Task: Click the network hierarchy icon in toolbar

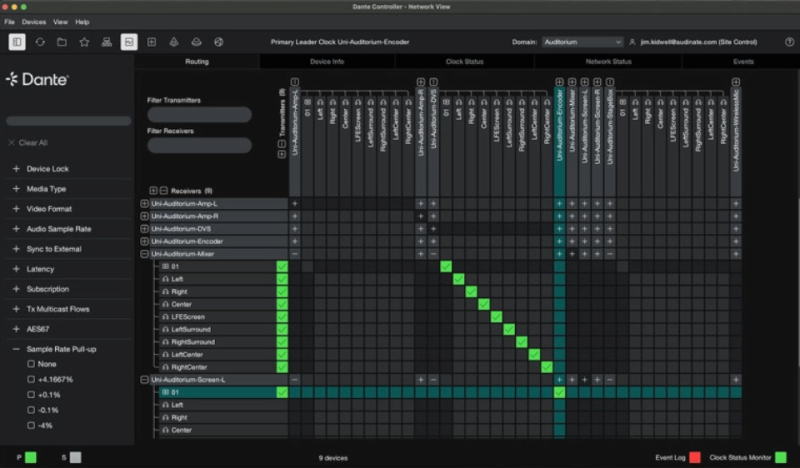Action: pos(106,42)
